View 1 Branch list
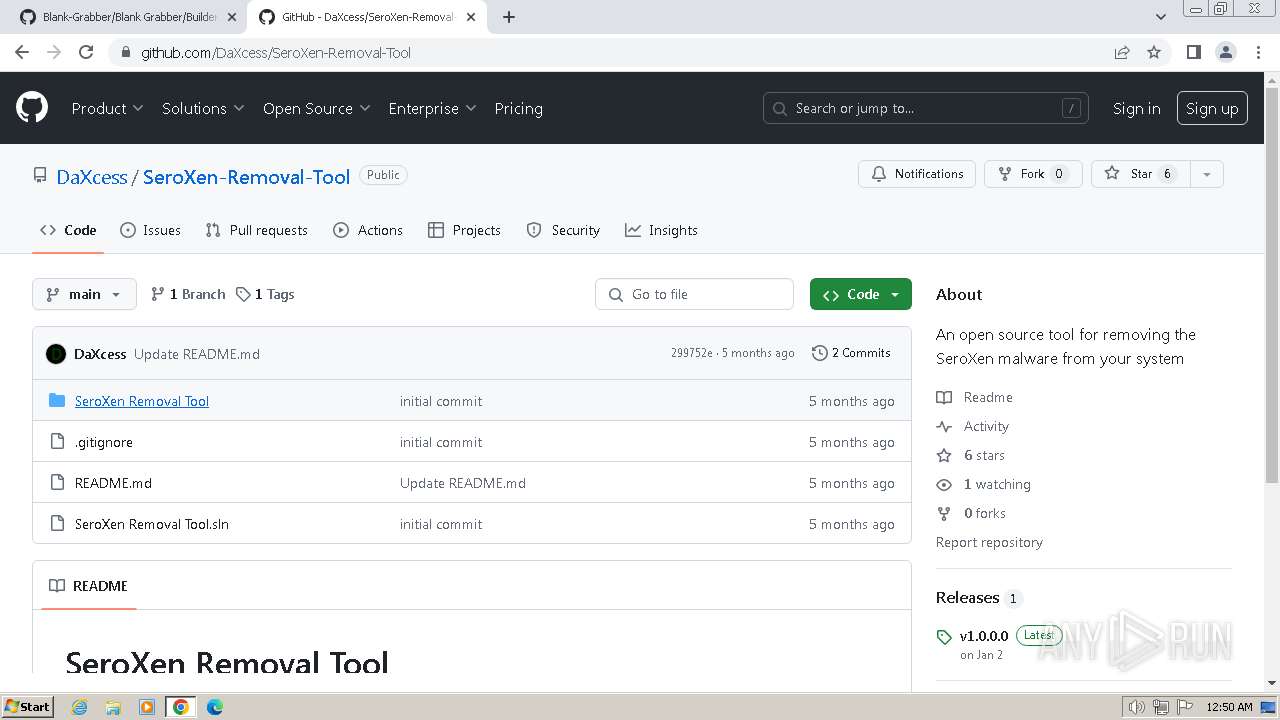 click(188, 294)
